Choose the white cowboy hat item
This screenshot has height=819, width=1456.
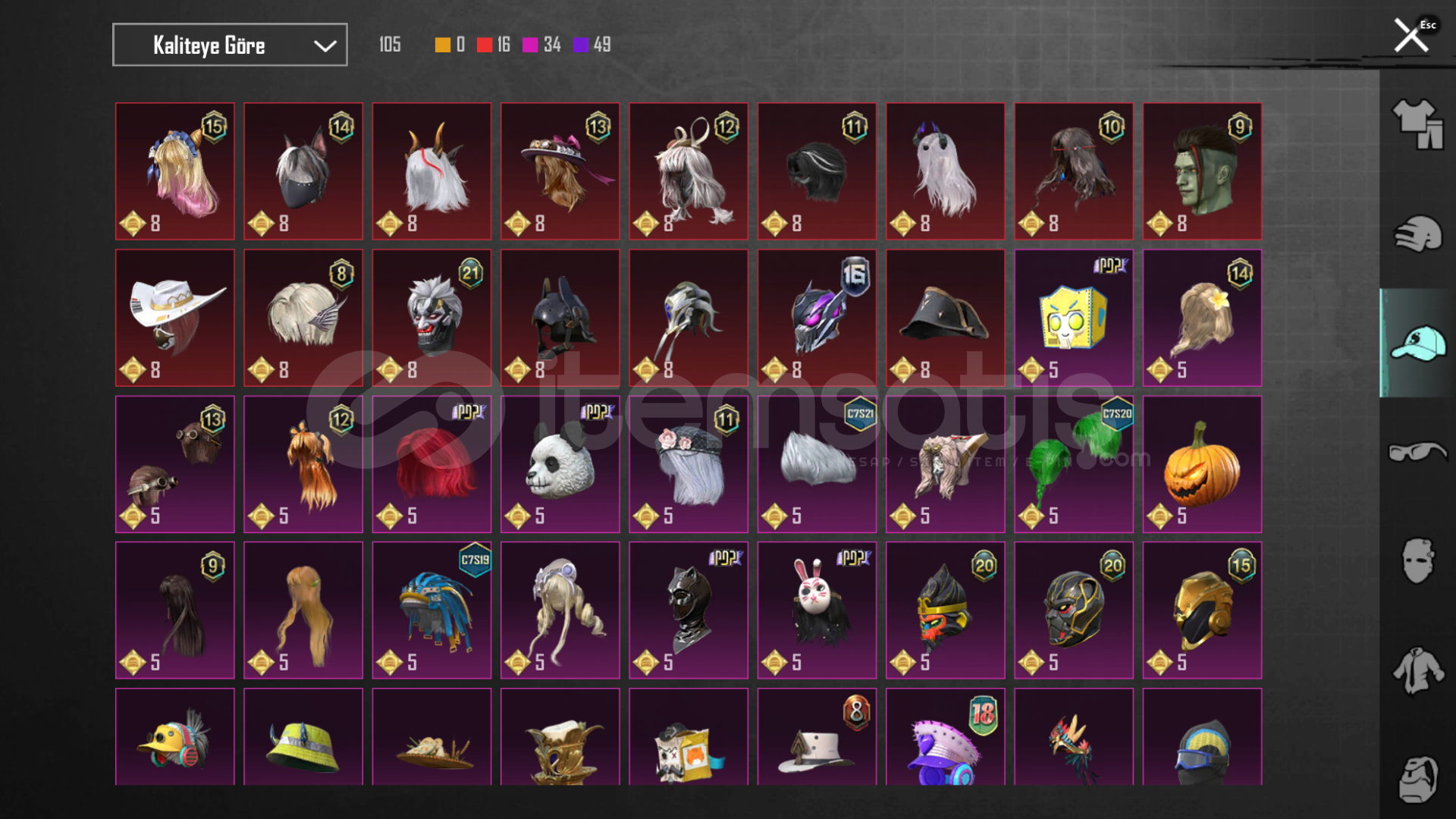point(174,318)
